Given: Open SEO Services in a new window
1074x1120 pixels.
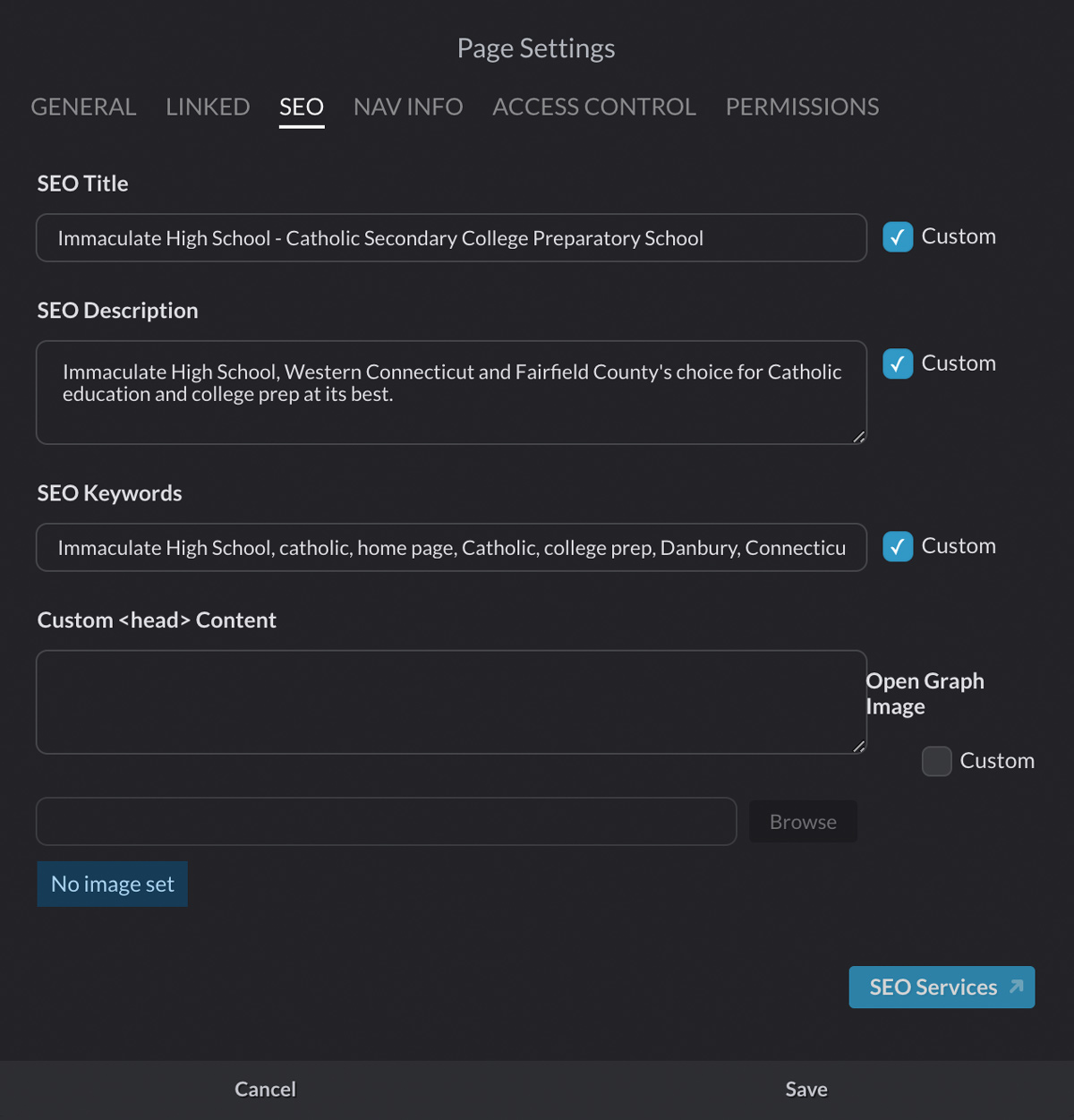Looking at the screenshot, I should coord(941,987).
